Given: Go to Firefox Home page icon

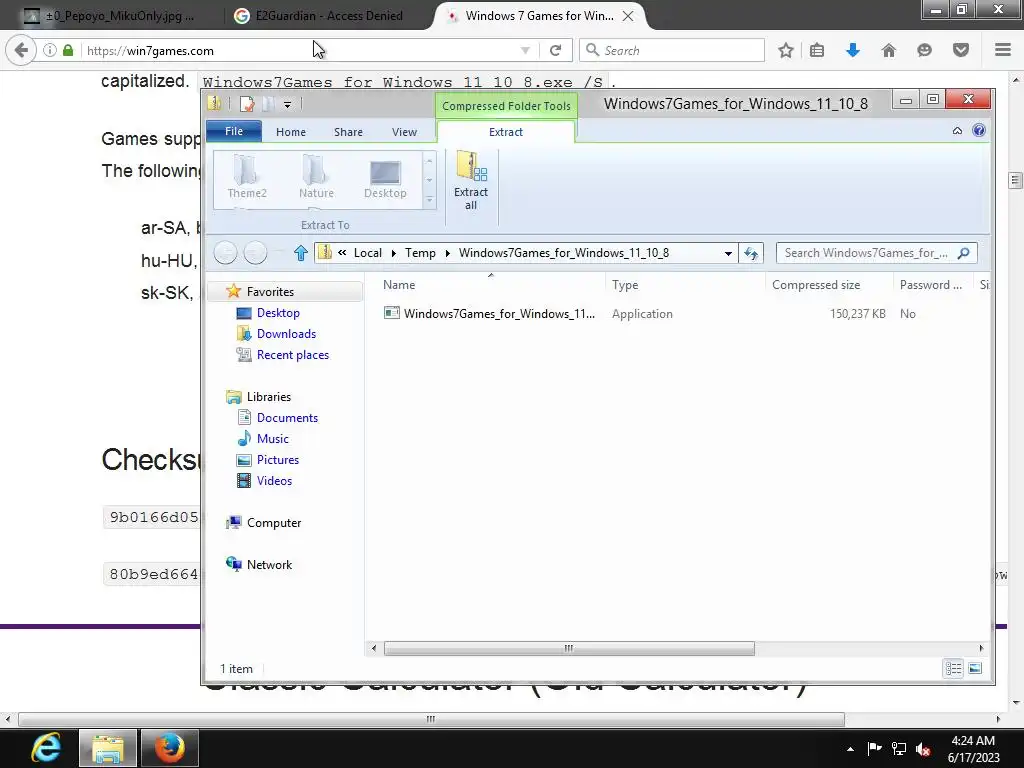Looking at the screenshot, I should click(888, 50).
